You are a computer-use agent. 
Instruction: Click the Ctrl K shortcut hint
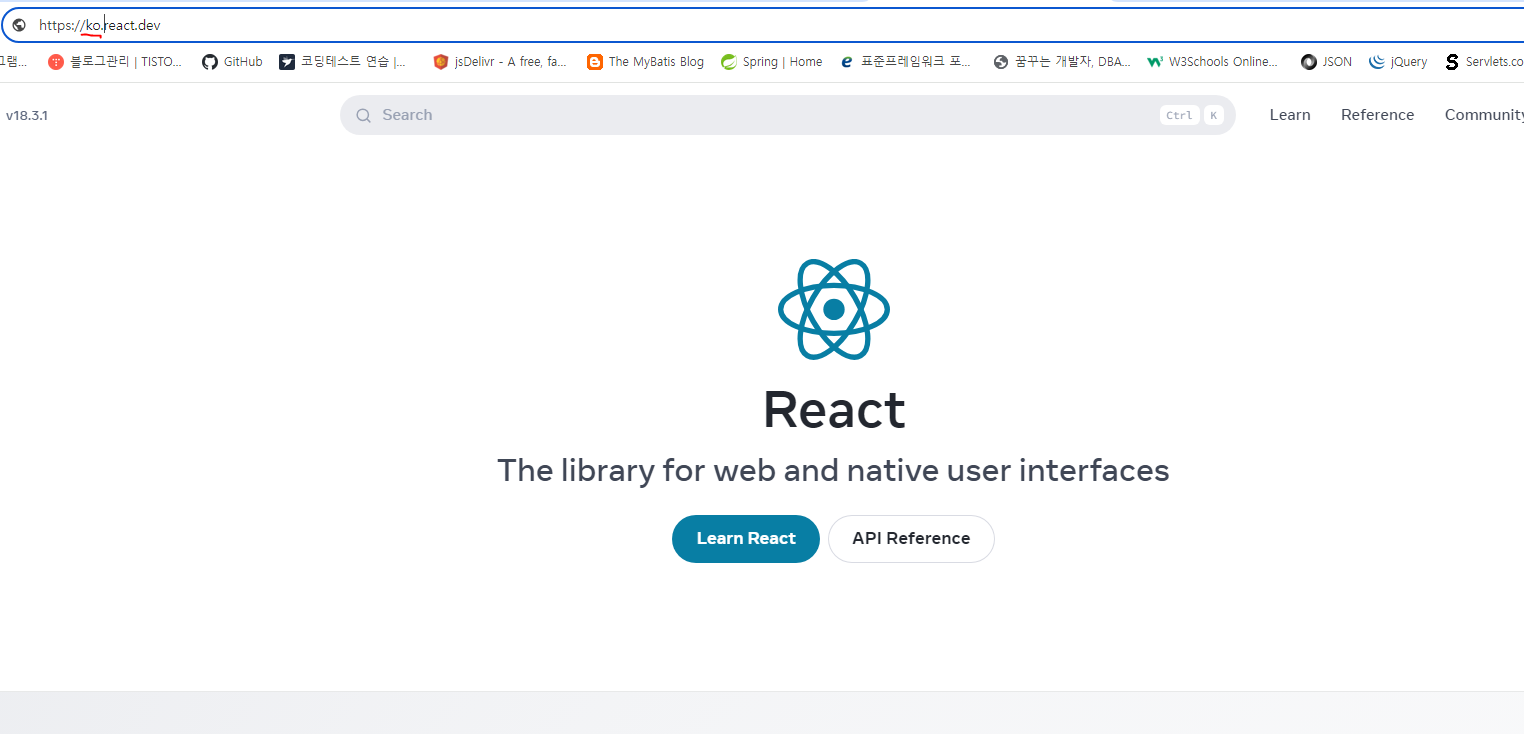(x=1192, y=115)
